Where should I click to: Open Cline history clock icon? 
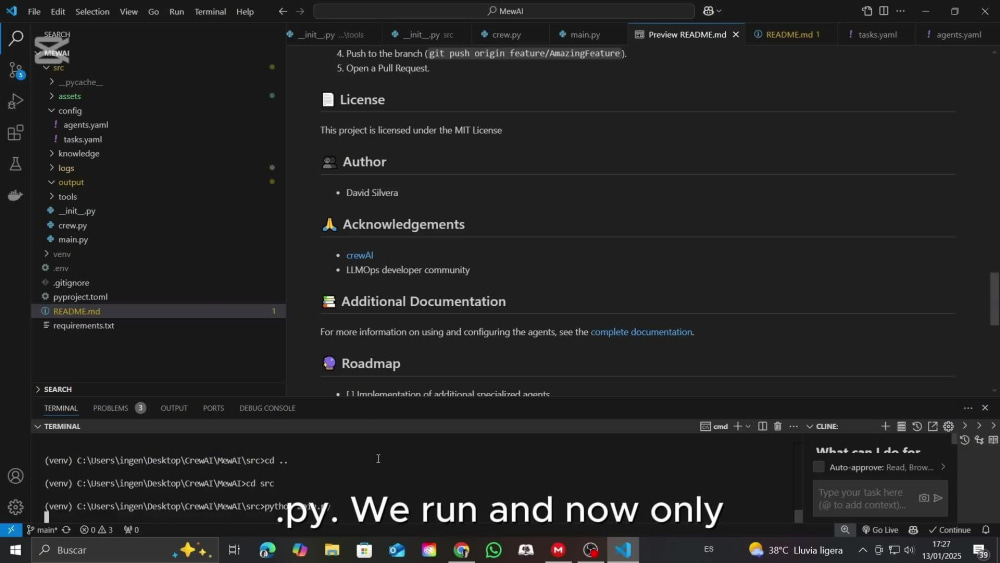(917, 426)
